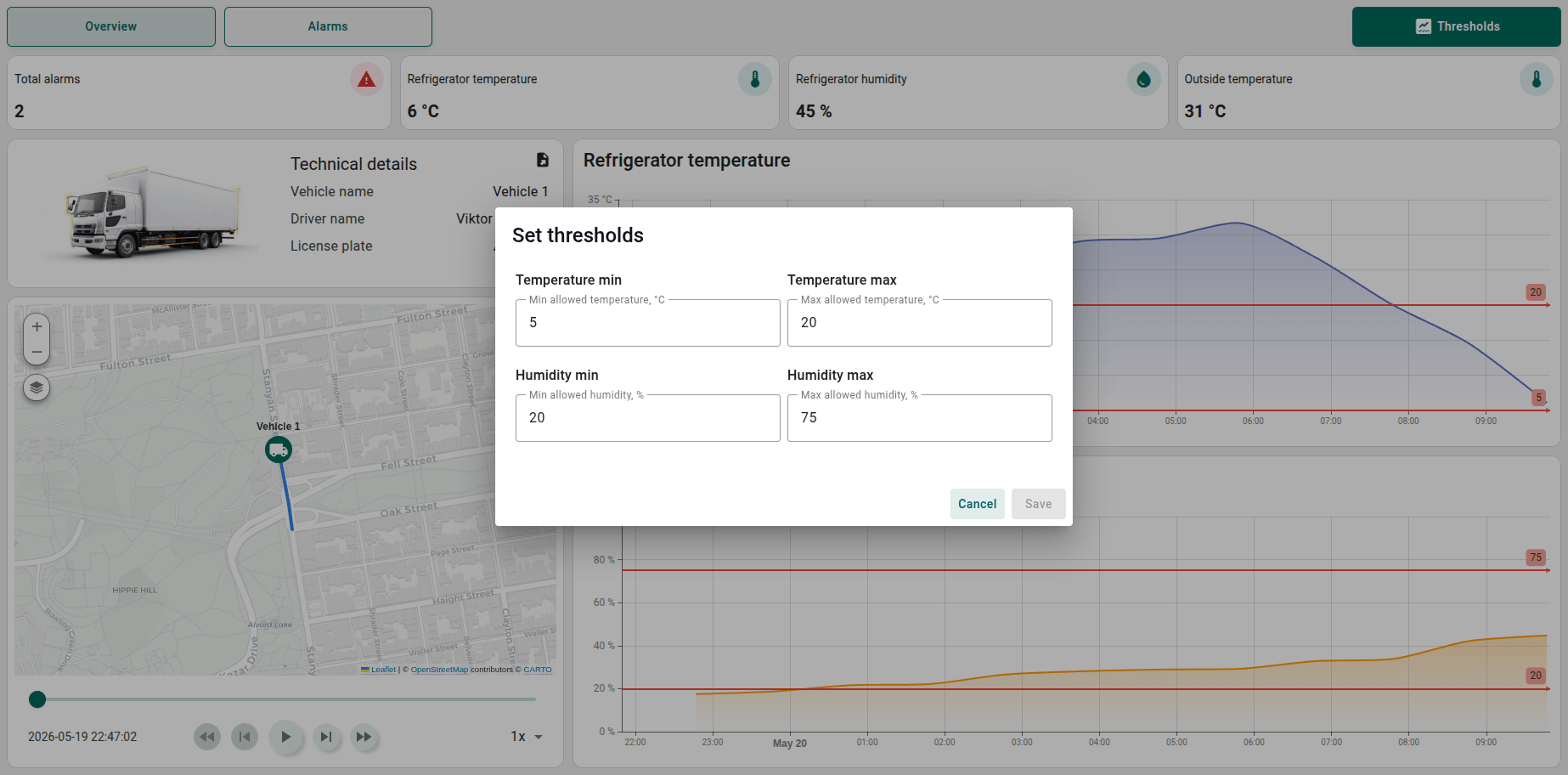The height and width of the screenshot is (775, 1568).
Task: Click the 2026-05-19 22:47:02 timestamp
Action: [82, 737]
